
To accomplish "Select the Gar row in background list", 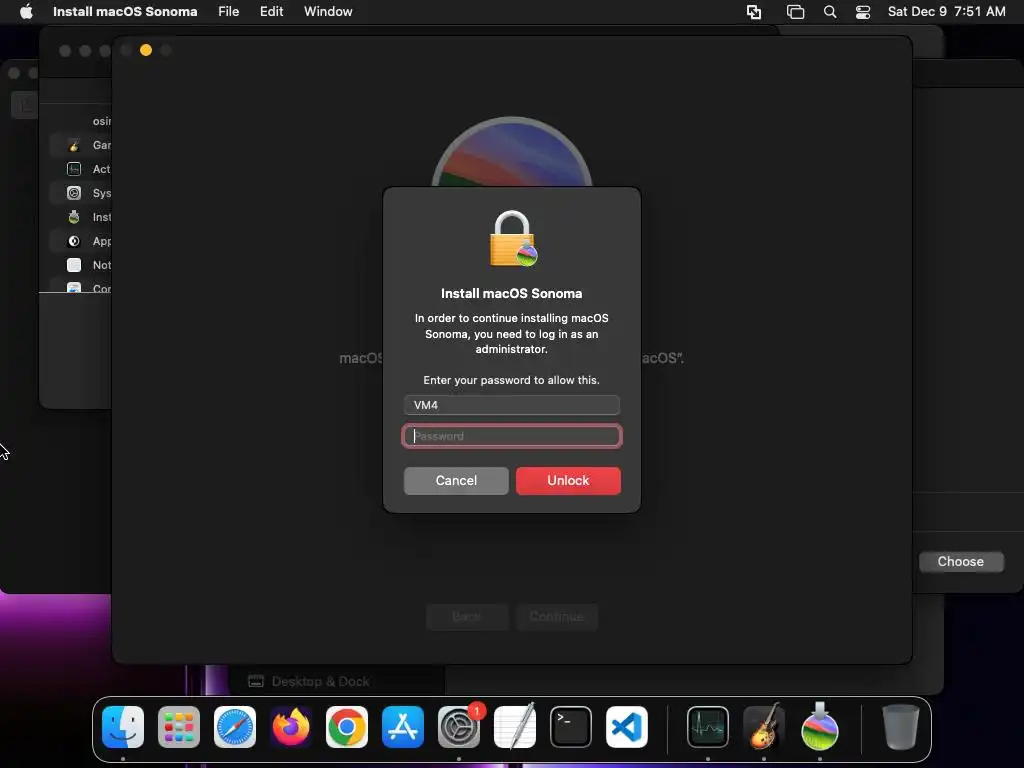I will pyautogui.click(x=80, y=145).
